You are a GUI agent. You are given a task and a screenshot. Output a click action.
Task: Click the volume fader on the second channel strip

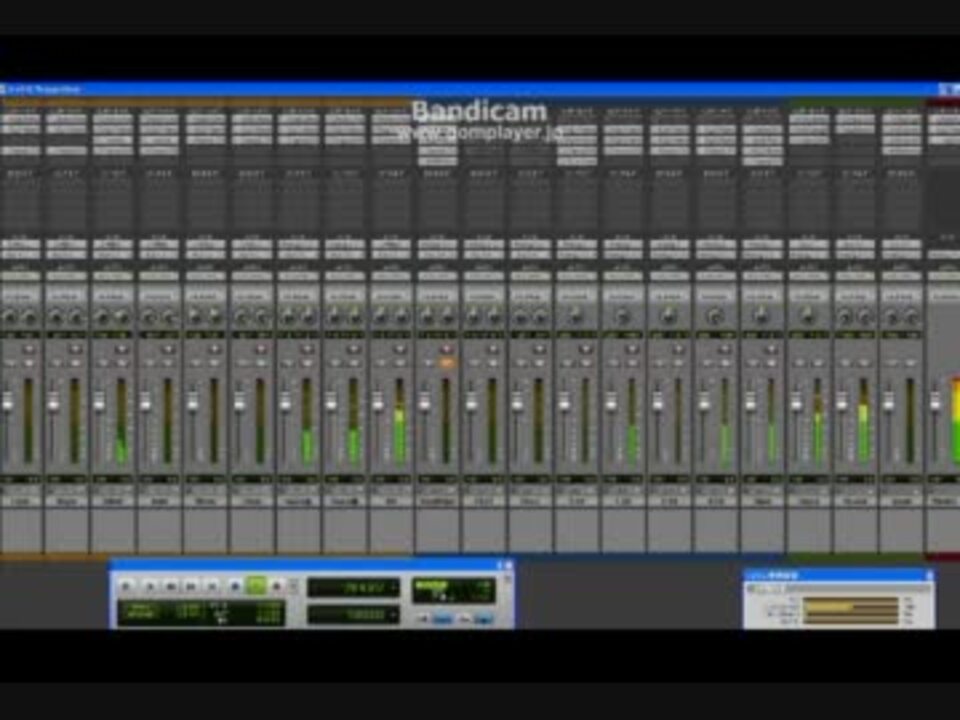[x=53, y=402]
